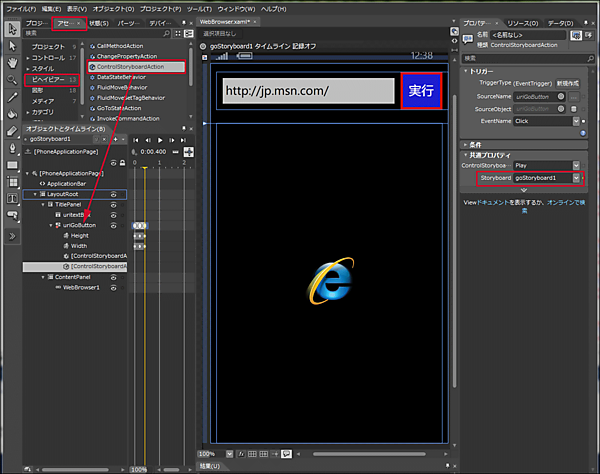Open the Storyboard goStoryboard1 dropdown
The height and width of the screenshot is (474, 600).
(x=576, y=177)
